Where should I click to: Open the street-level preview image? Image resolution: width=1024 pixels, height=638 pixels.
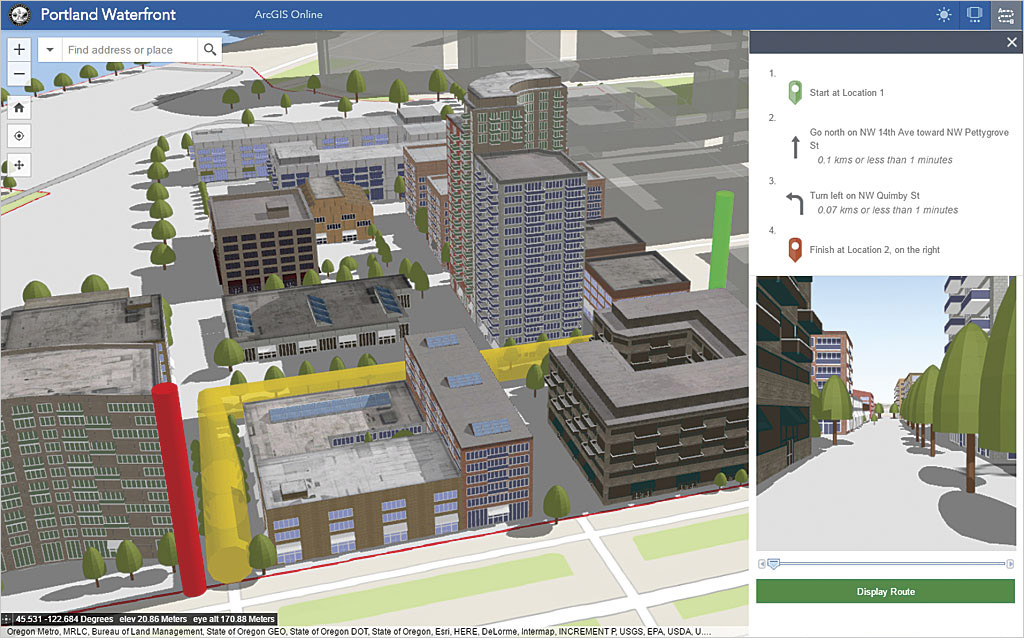886,413
